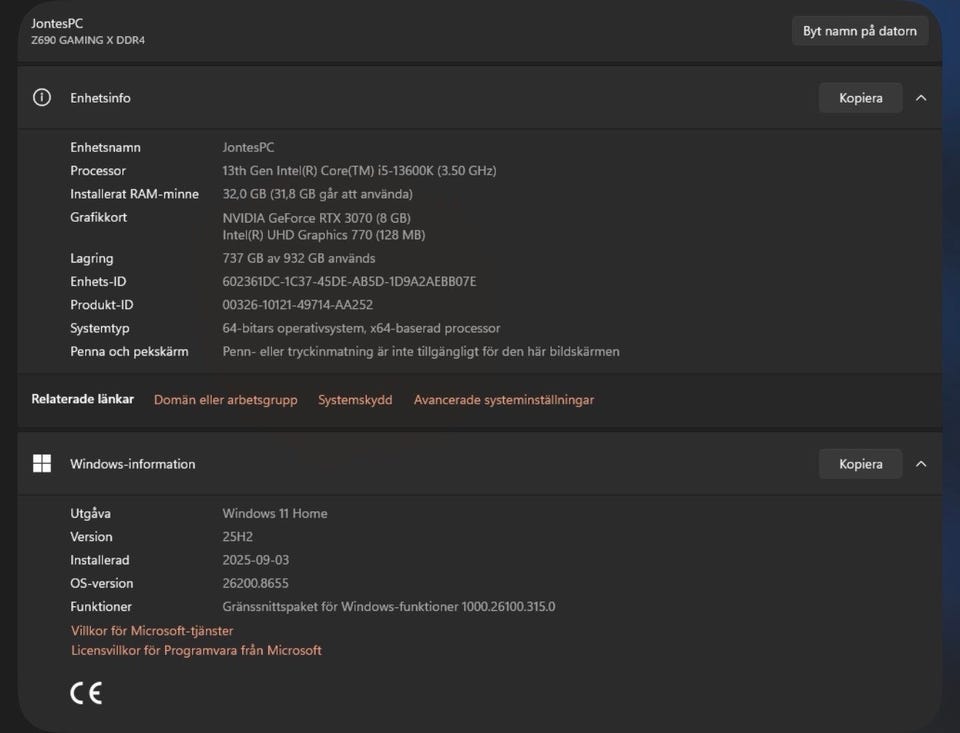
Task: Collapse the Windows-information section chevron
Action: 921,464
